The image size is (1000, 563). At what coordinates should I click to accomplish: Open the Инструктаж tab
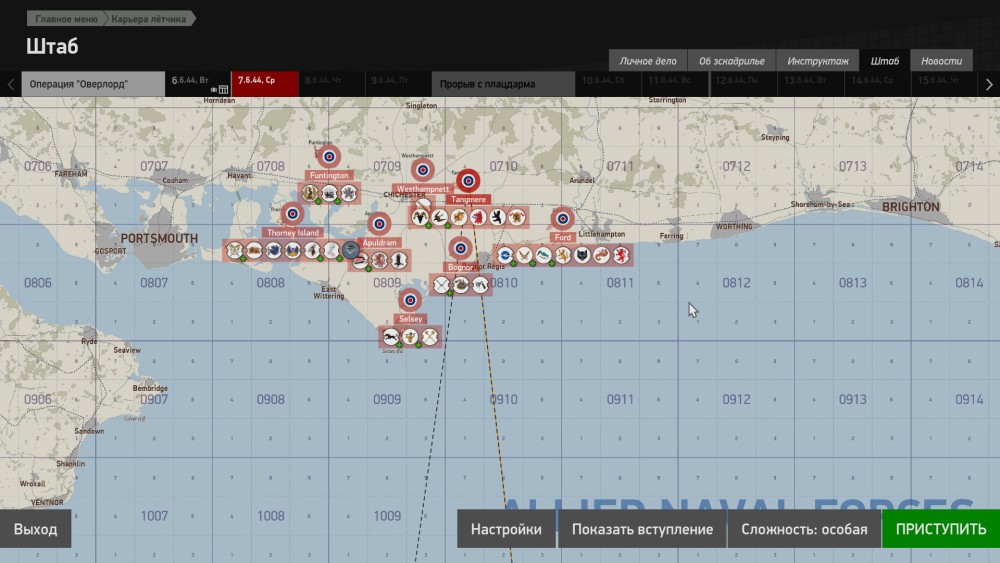pos(817,61)
